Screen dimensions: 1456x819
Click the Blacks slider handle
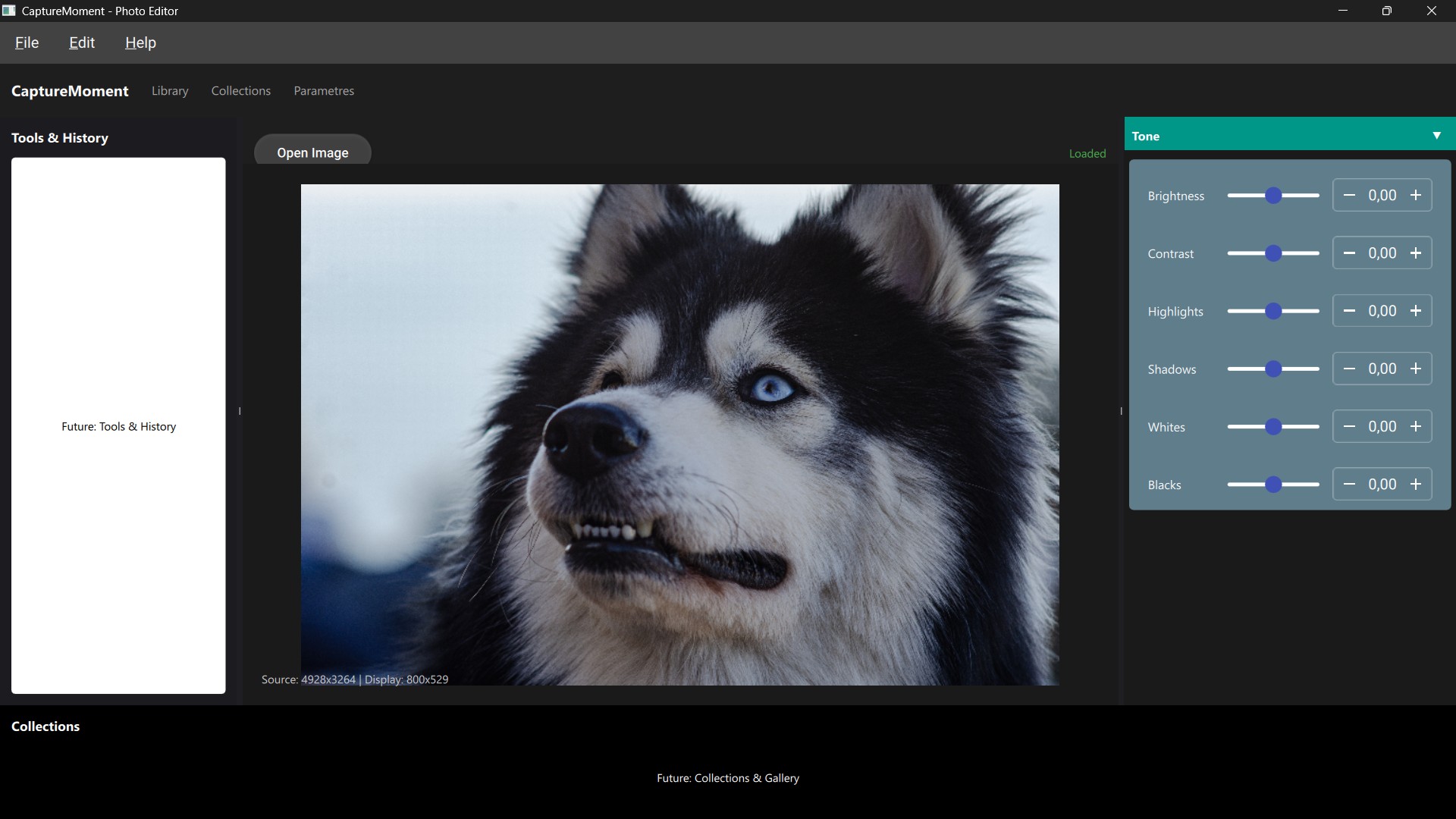1273,485
